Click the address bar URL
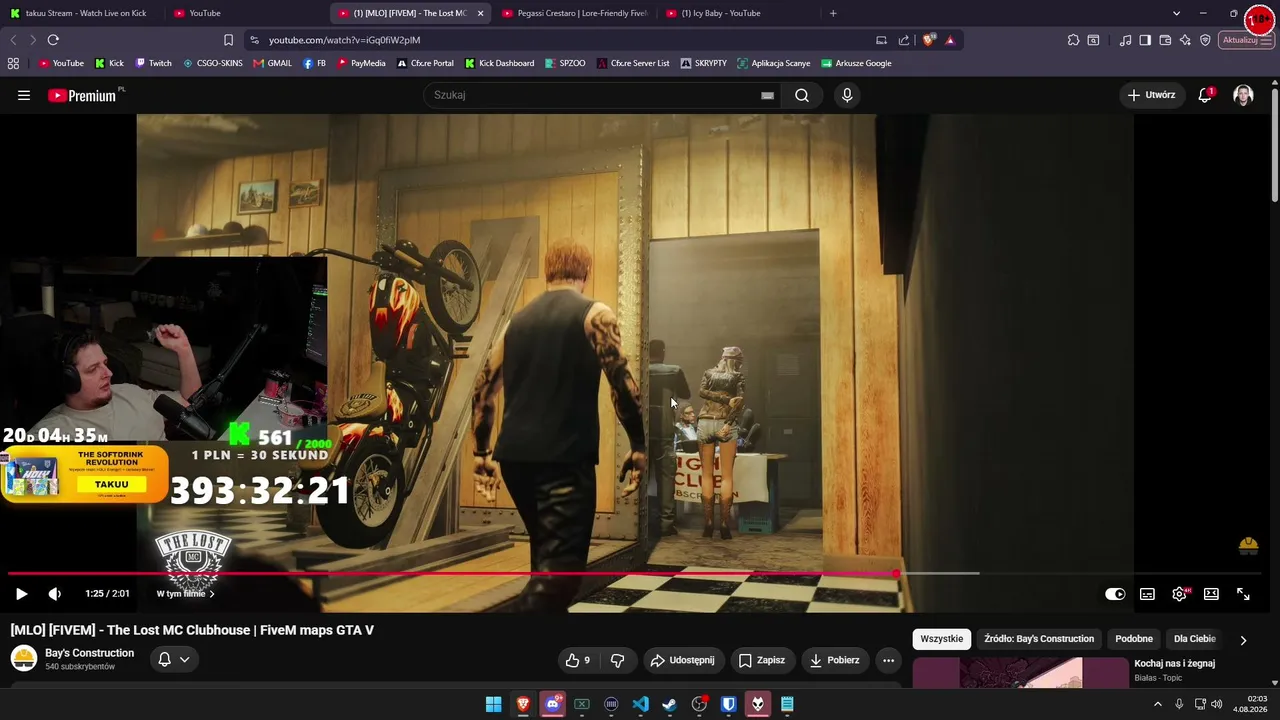This screenshot has height=720, width=1280. (x=344, y=40)
